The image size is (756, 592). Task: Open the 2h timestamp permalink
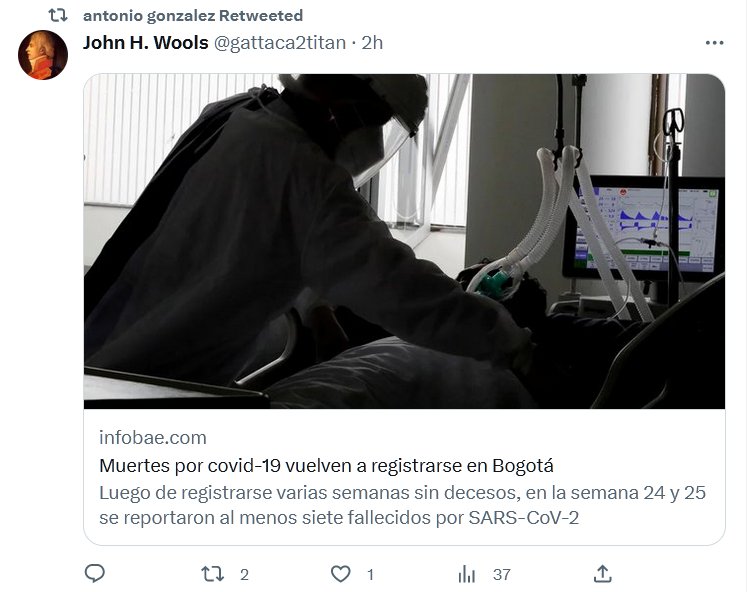pos(372,43)
